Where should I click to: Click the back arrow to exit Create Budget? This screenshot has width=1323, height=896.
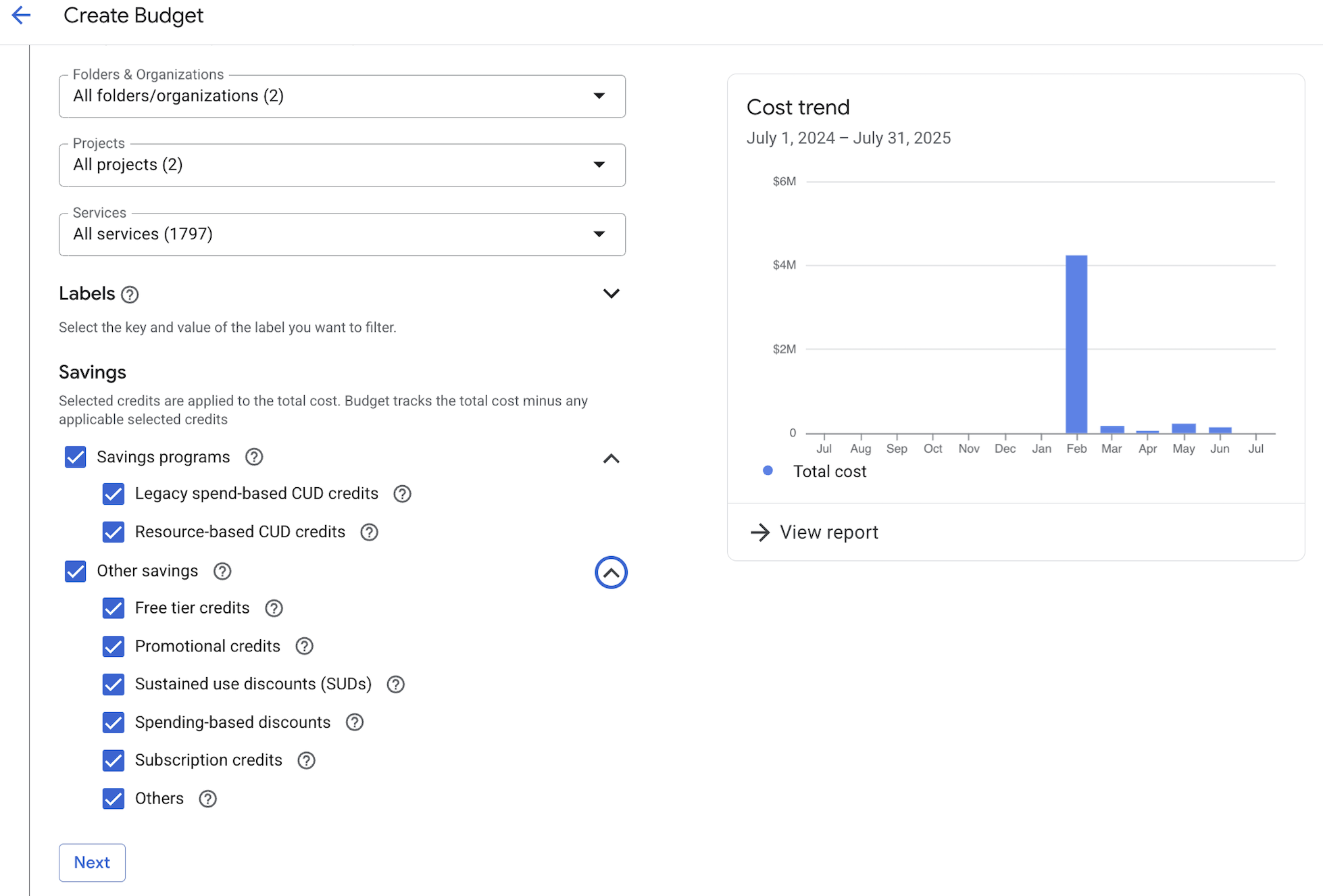(x=21, y=15)
